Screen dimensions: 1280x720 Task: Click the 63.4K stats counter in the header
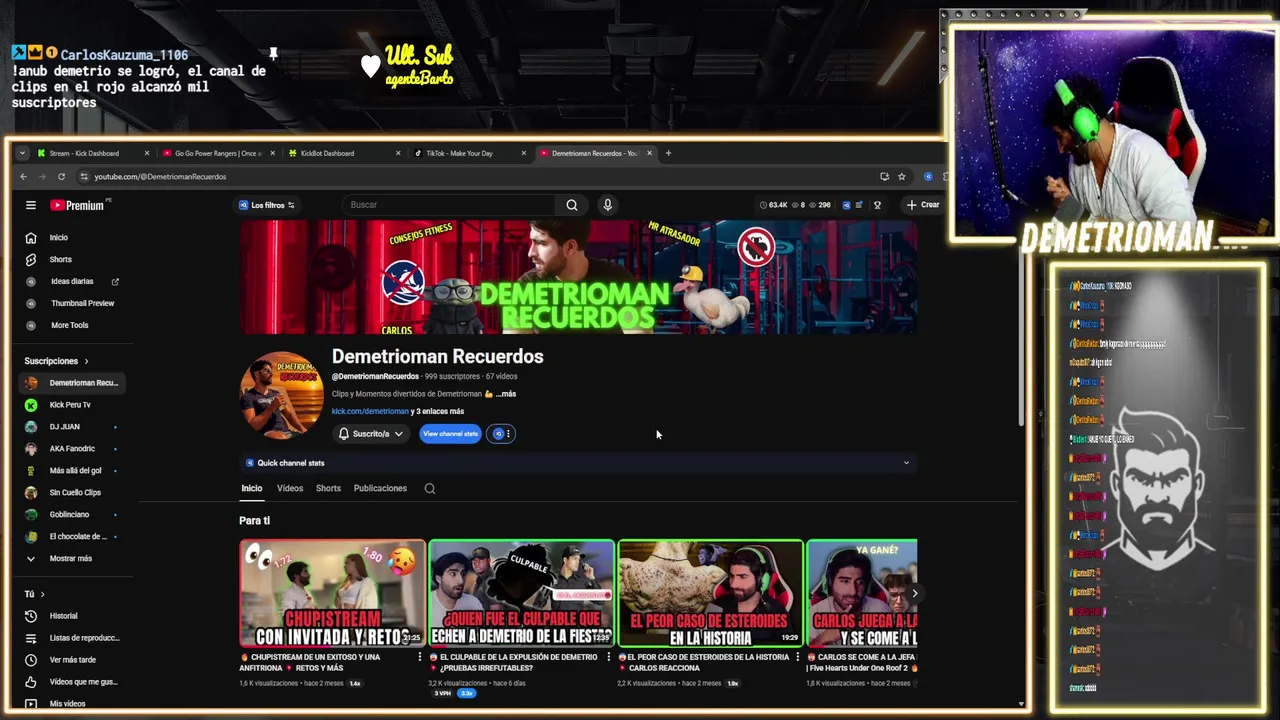(x=773, y=205)
